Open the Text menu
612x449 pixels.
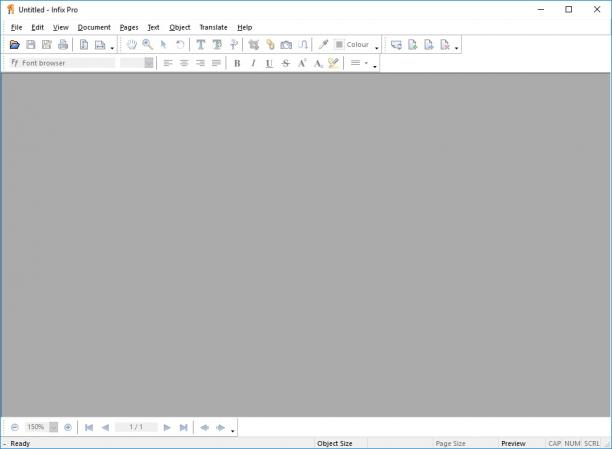153,27
